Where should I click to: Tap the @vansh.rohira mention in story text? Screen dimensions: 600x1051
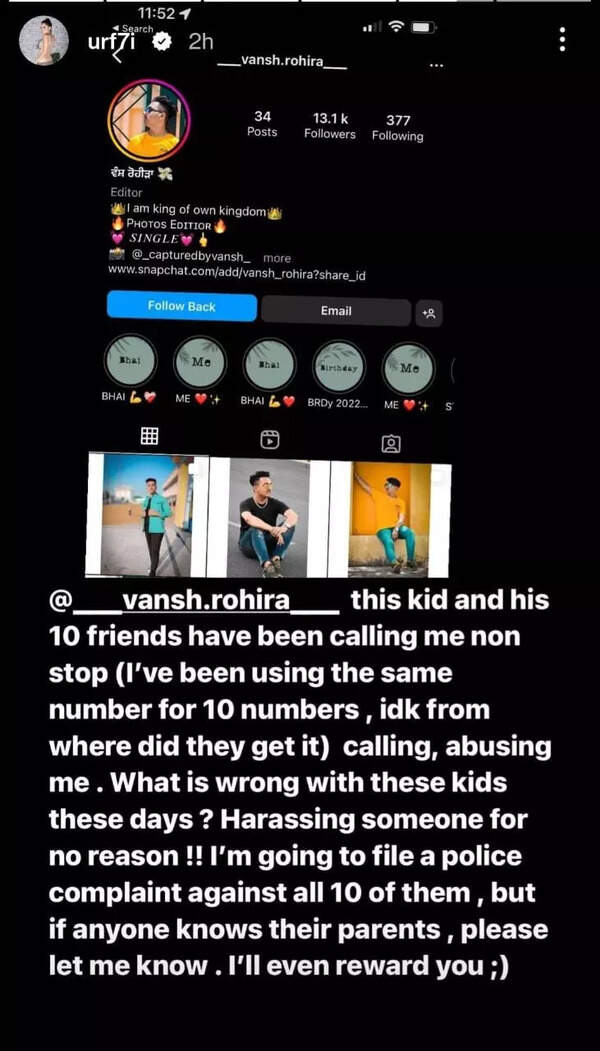click(x=194, y=600)
